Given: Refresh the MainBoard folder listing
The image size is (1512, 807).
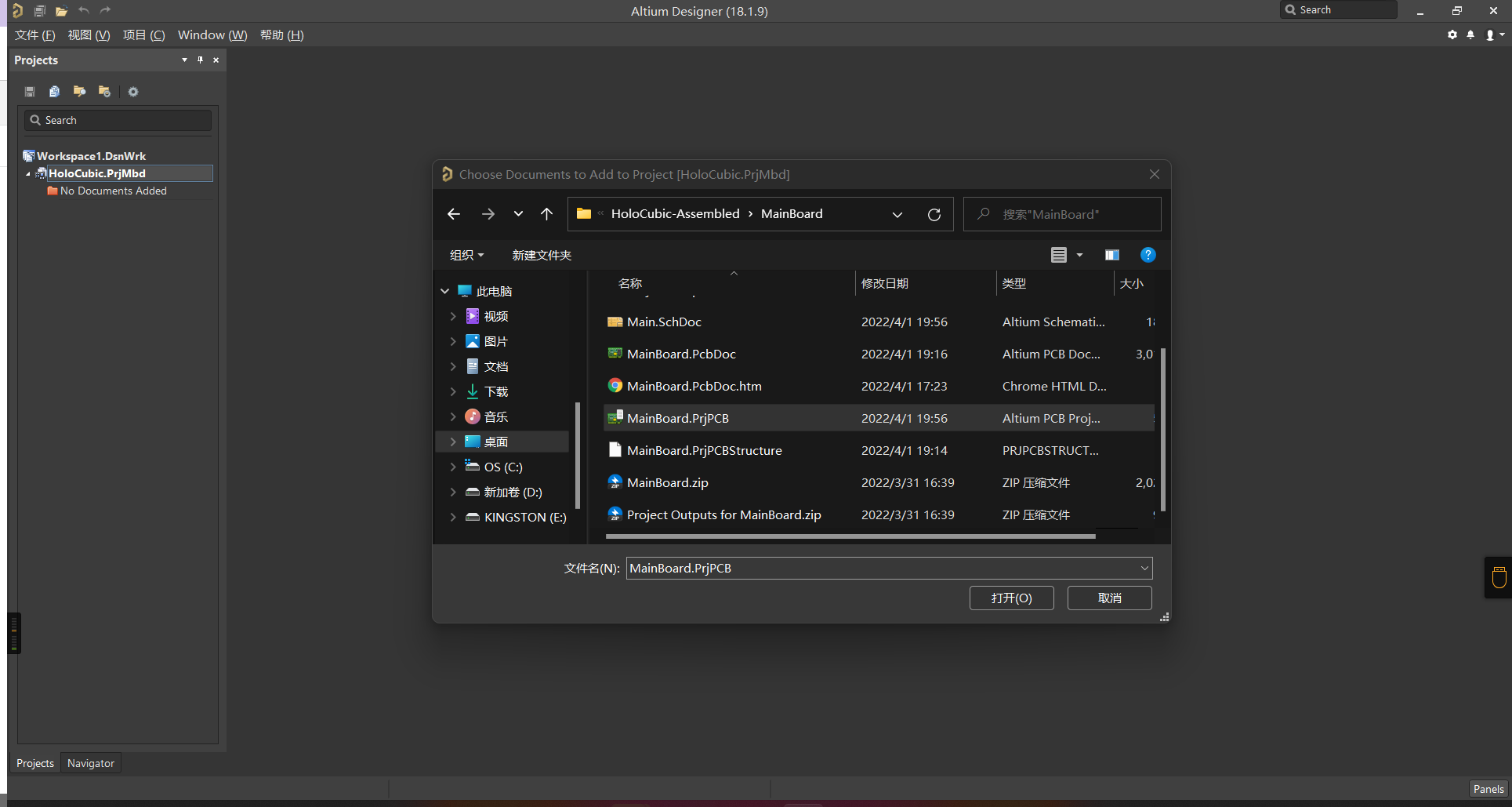Looking at the screenshot, I should (934, 214).
